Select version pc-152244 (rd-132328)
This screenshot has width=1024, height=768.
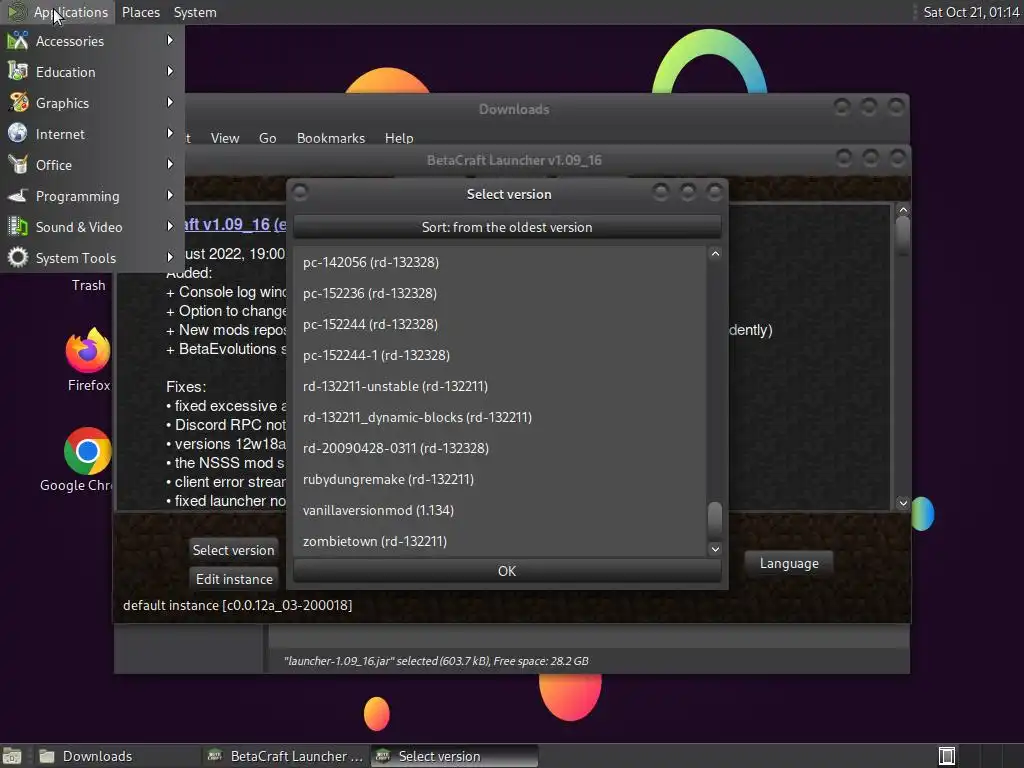(x=500, y=324)
